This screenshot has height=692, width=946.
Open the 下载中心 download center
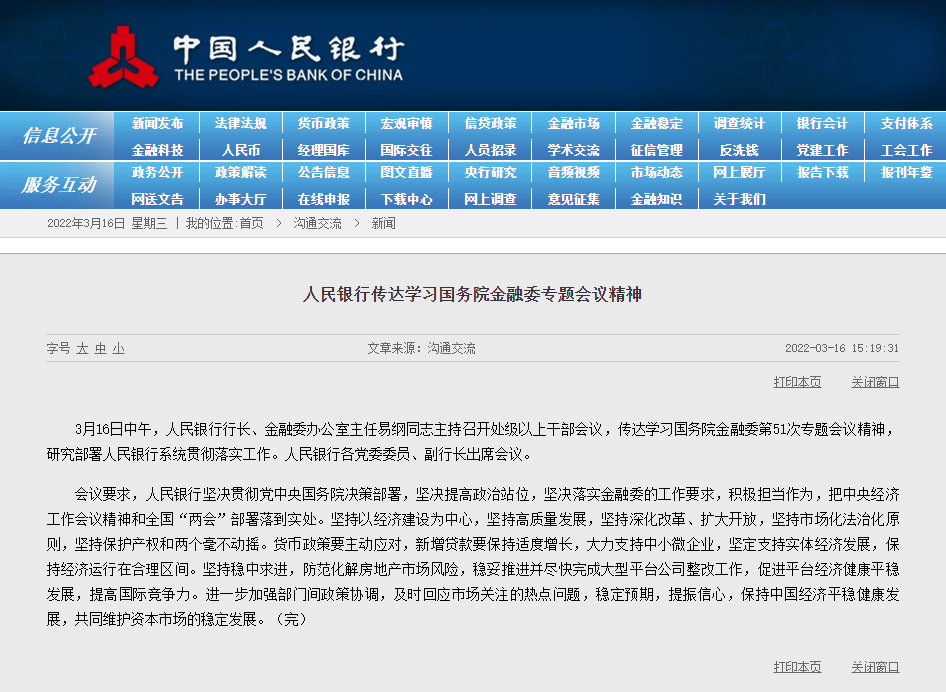point(407,199)
